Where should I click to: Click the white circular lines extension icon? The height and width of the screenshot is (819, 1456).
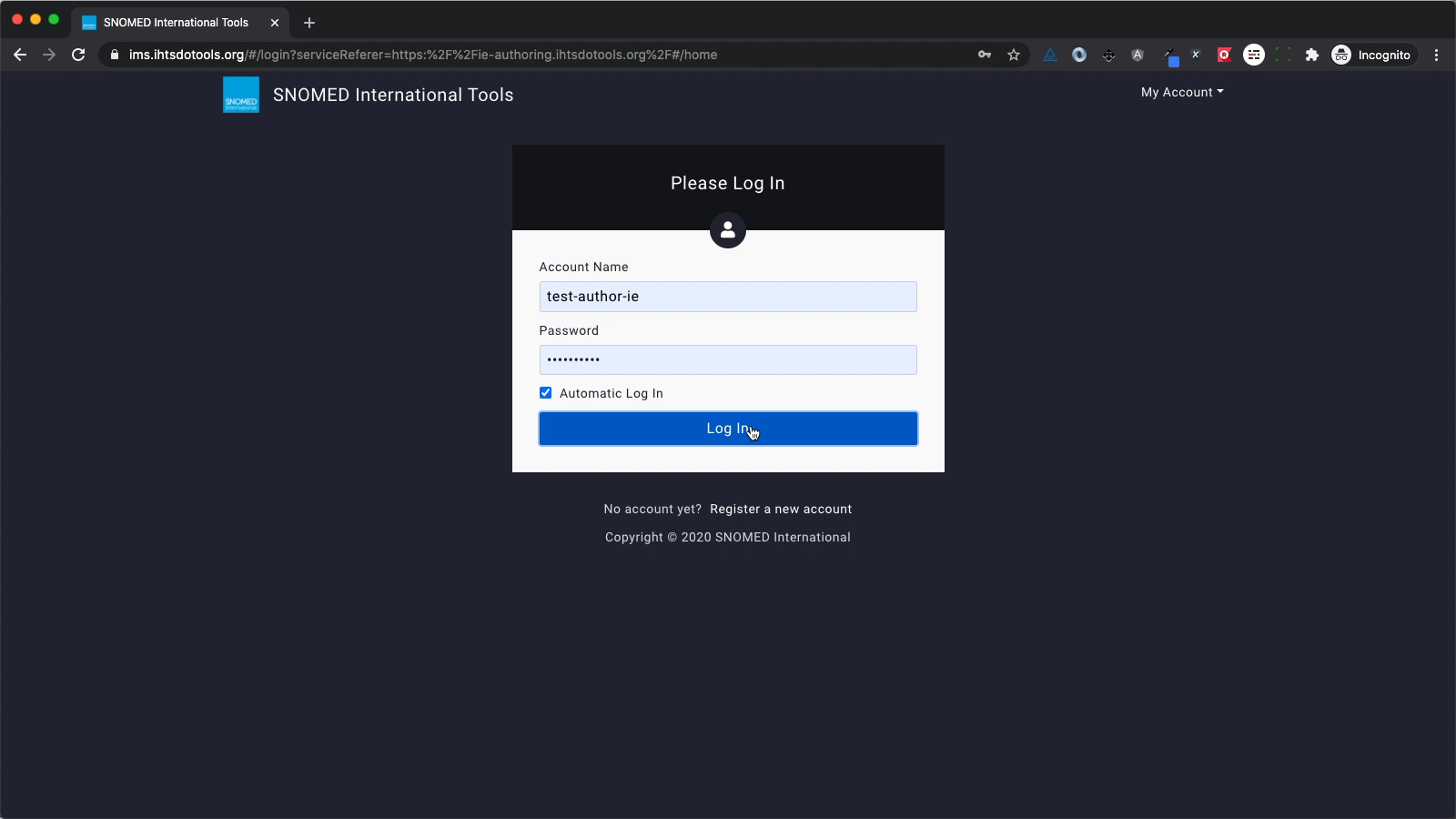coord(1254,55)
